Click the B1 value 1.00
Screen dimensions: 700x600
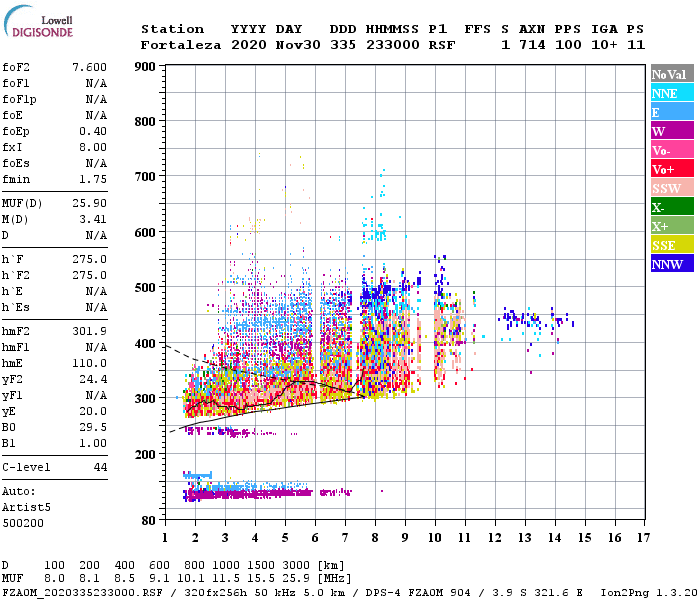point(93,444)
